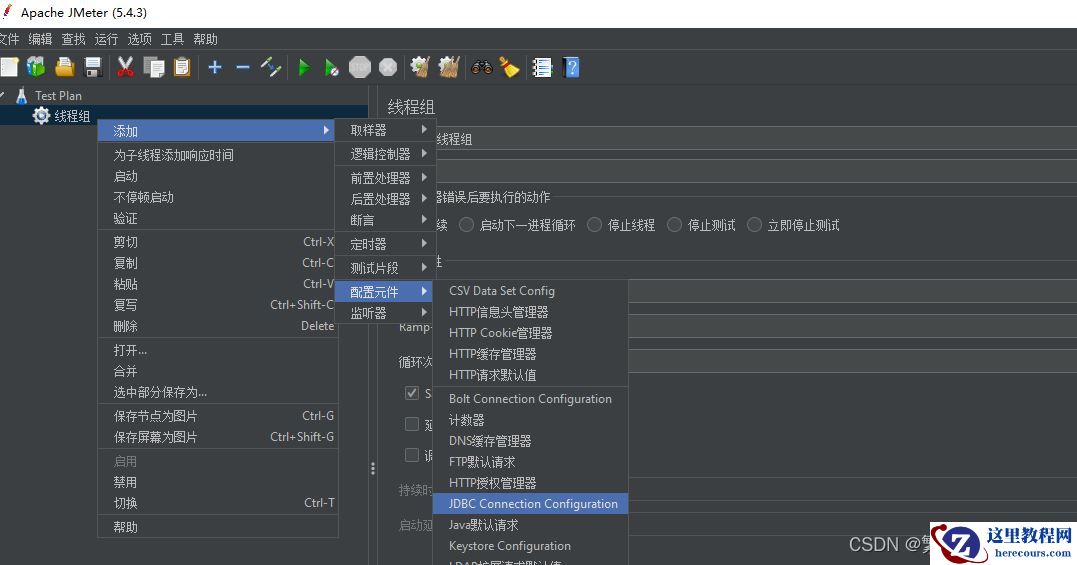Select 启动下一进程循环 radio button

pyautogui.click(x=466, y=224)
